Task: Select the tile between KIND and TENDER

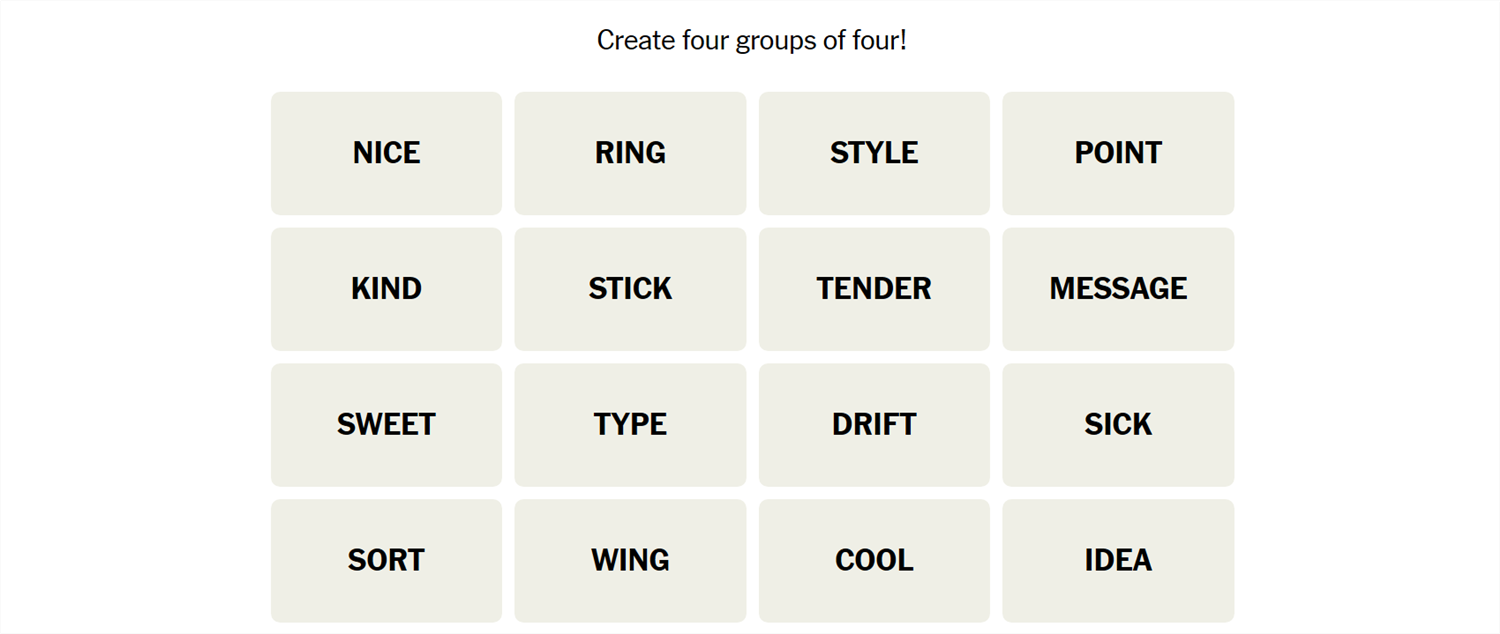Action: point(630,289)
